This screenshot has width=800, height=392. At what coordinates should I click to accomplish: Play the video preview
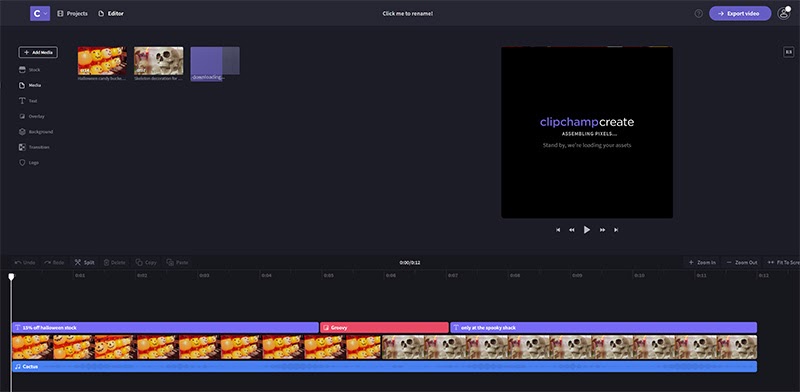pos(587,230)
